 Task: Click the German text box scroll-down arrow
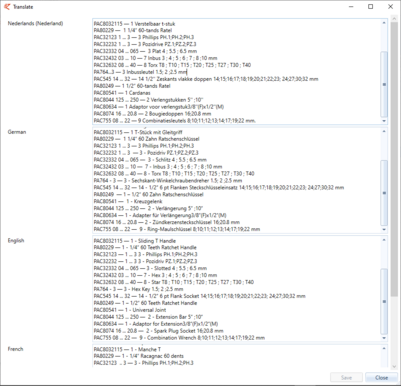(384, 229)
